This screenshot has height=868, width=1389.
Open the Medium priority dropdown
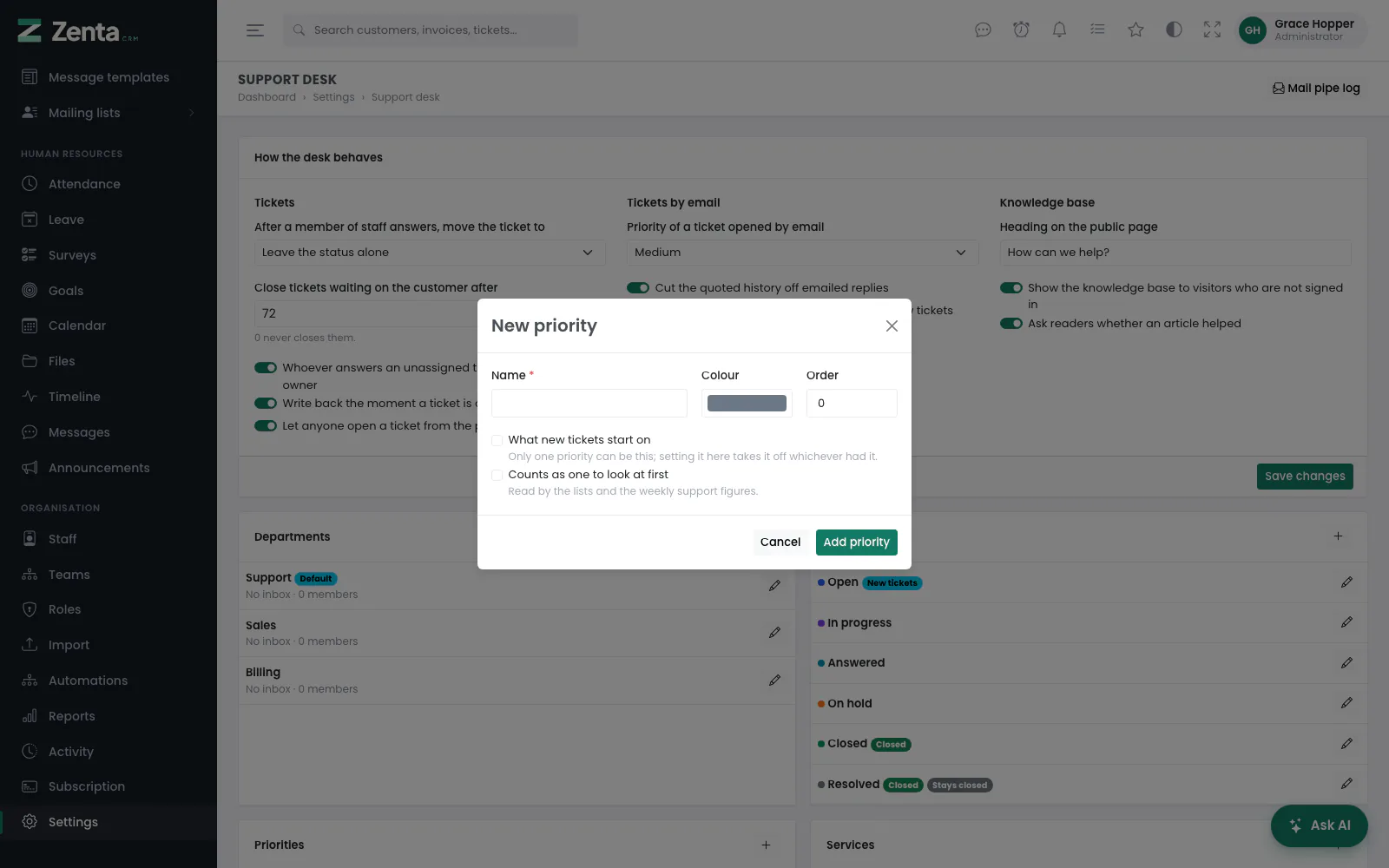(x=802, y=253)
